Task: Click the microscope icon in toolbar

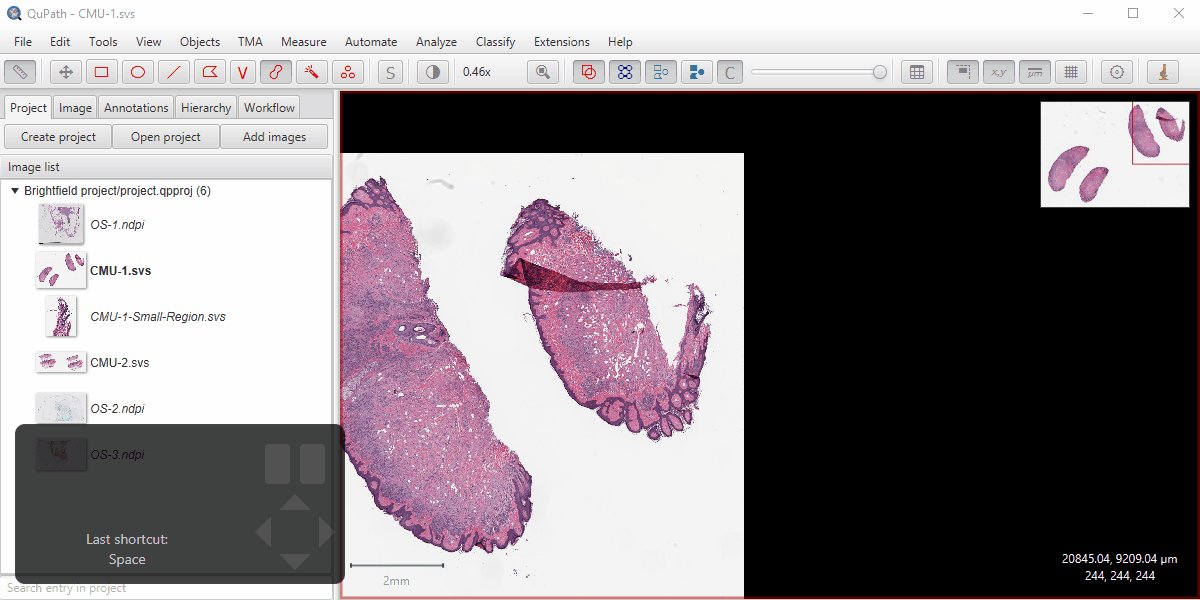Action: [1162, 72]
